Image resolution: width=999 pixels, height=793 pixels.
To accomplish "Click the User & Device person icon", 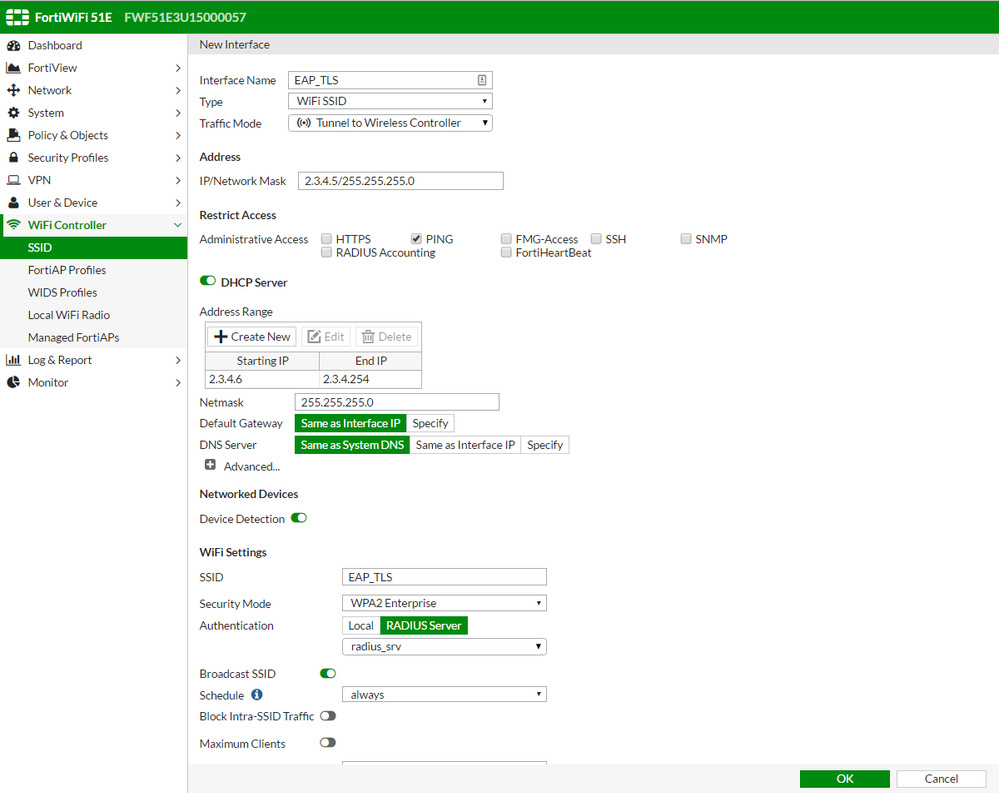I will 13,203.
